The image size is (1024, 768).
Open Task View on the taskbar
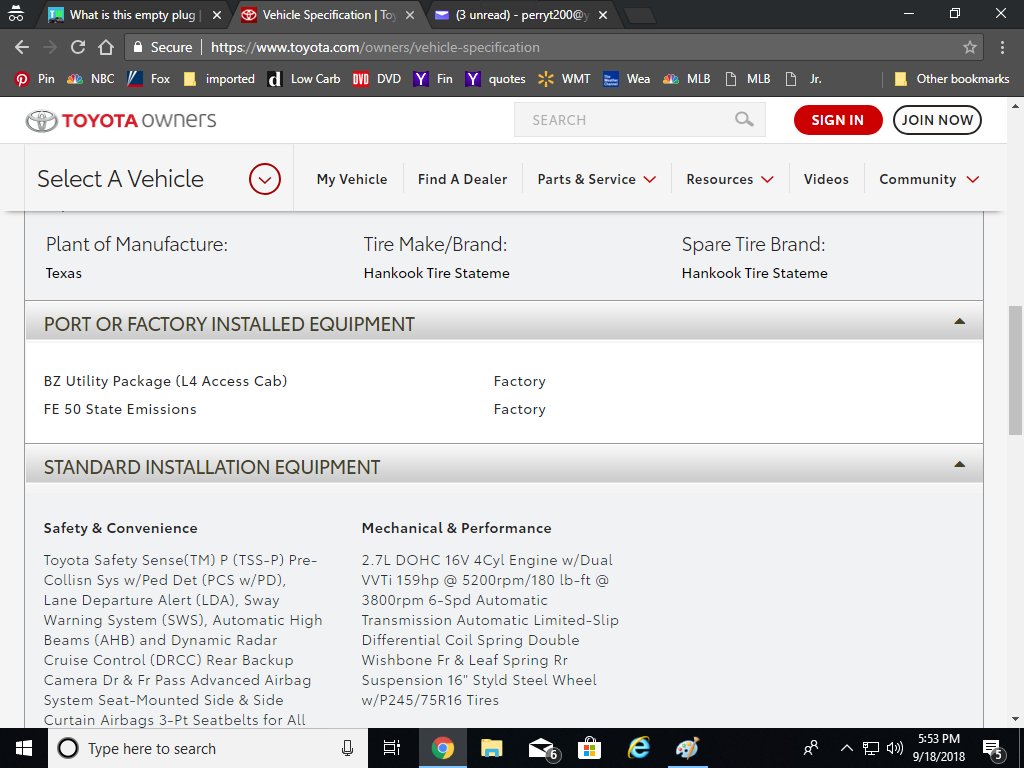[x=392, y=748]
